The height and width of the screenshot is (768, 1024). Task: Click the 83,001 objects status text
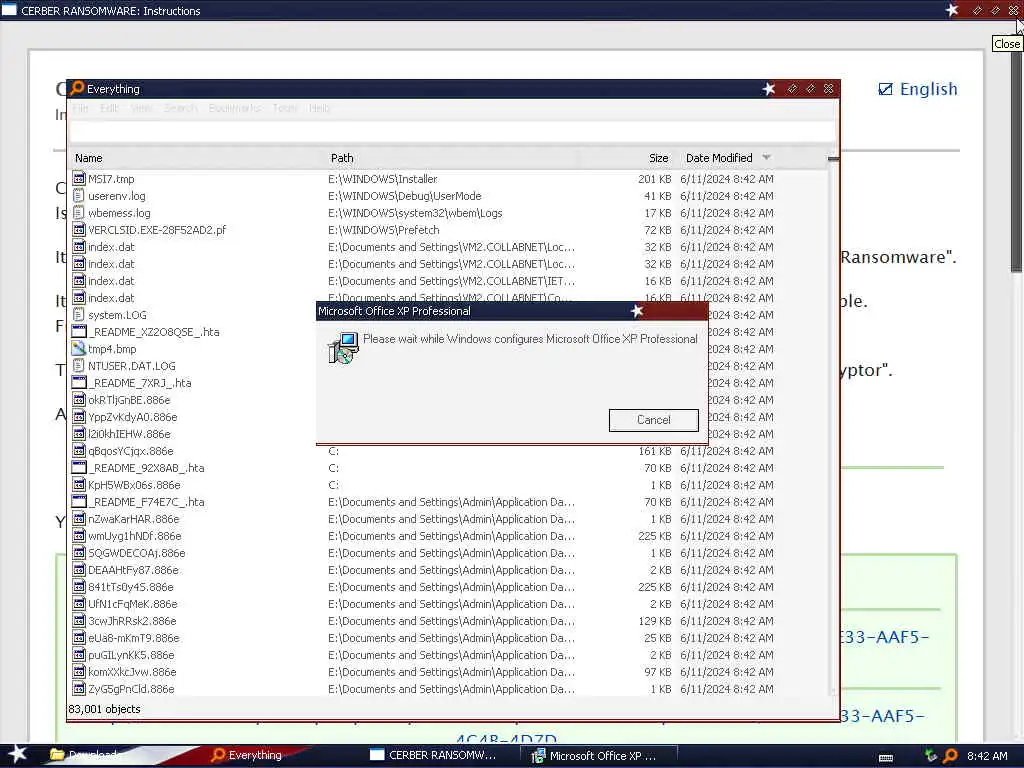click(x=104, y=709)
